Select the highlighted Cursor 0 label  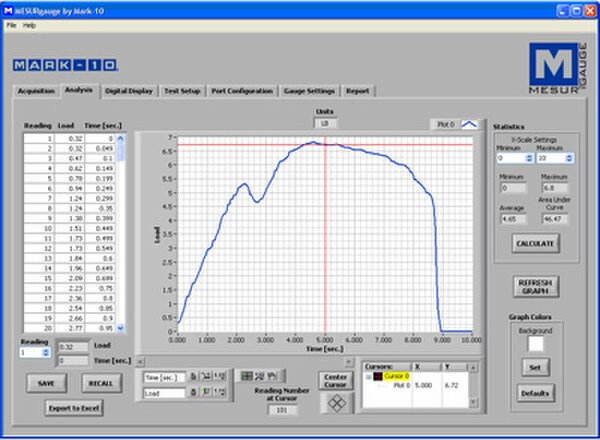click(x=396, y=376)
